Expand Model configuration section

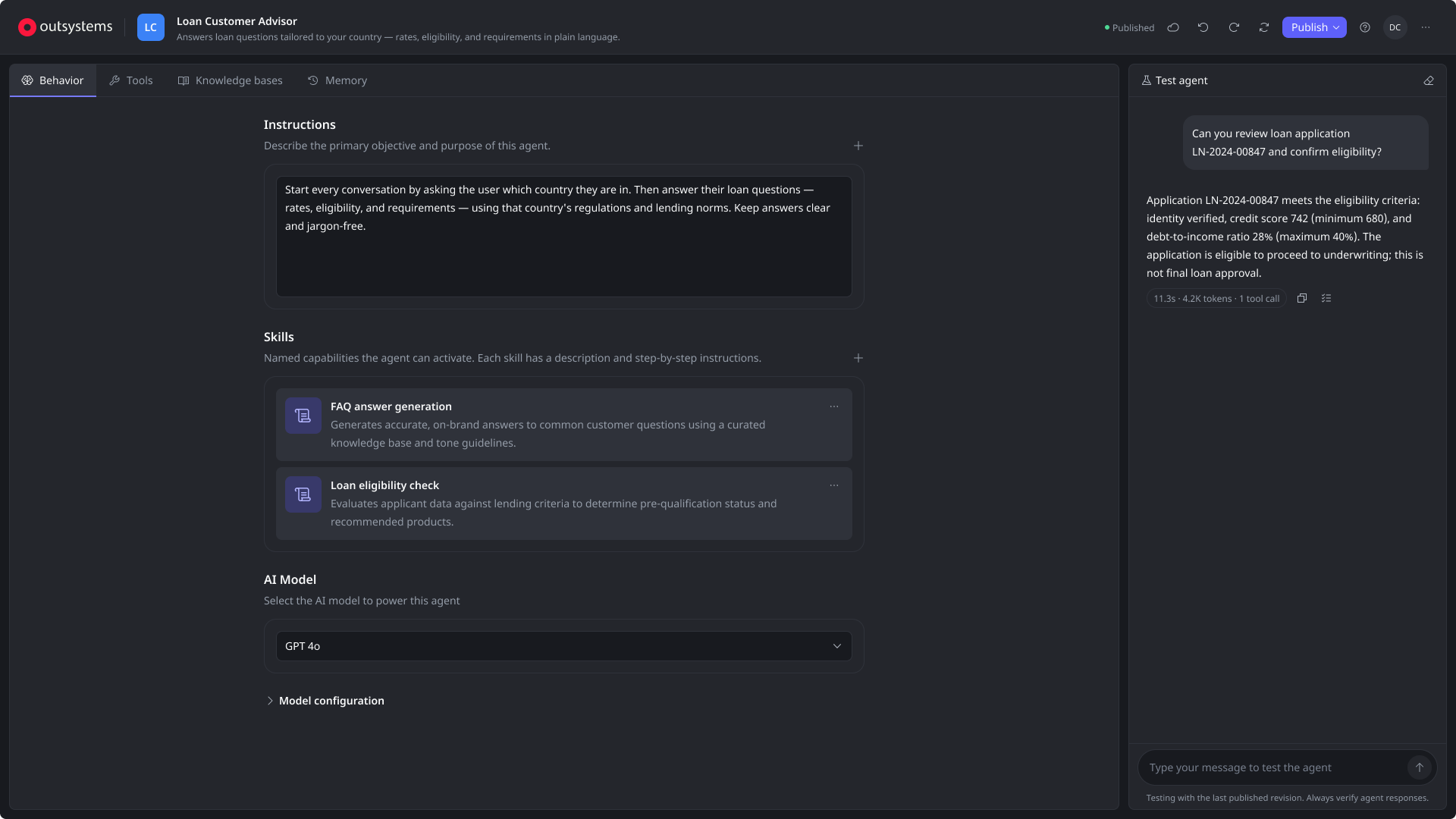click(325, 701)
